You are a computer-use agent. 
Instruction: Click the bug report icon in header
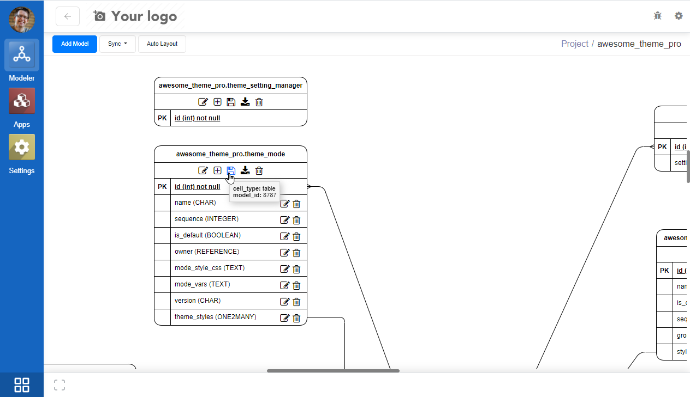click(657, 16)
